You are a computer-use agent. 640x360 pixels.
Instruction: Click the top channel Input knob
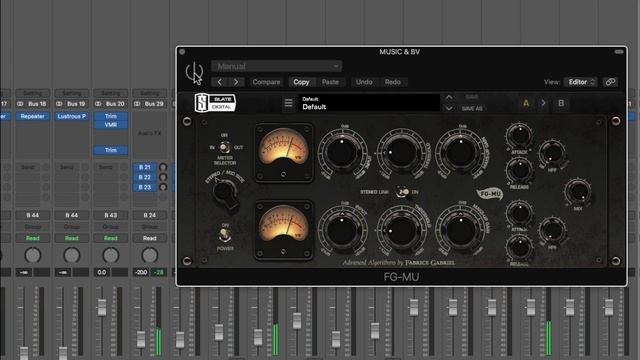(342, 152)
